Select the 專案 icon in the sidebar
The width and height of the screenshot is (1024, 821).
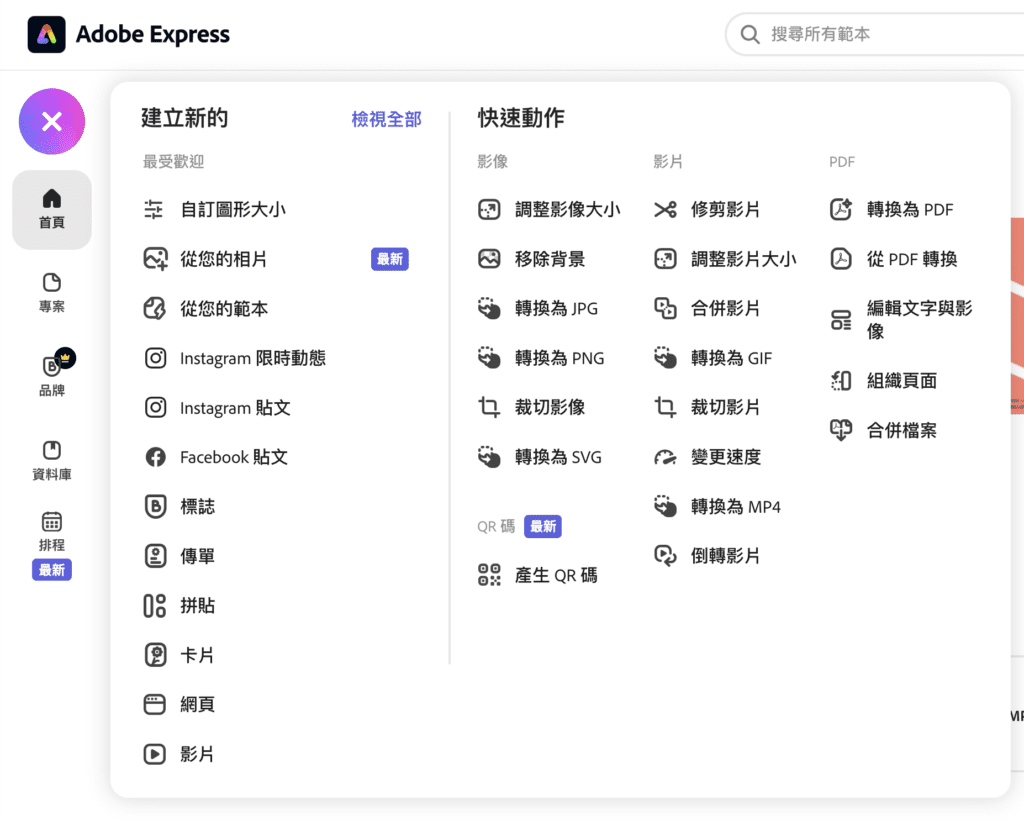51,292
